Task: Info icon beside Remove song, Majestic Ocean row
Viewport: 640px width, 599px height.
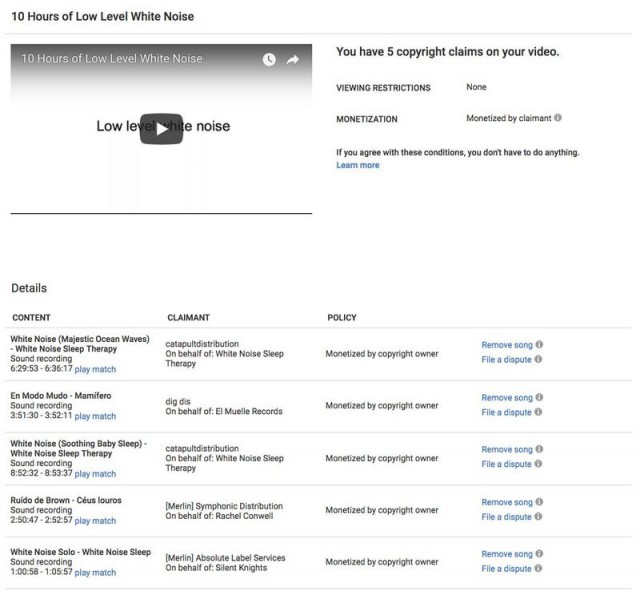Action: [x=539, y=344]
